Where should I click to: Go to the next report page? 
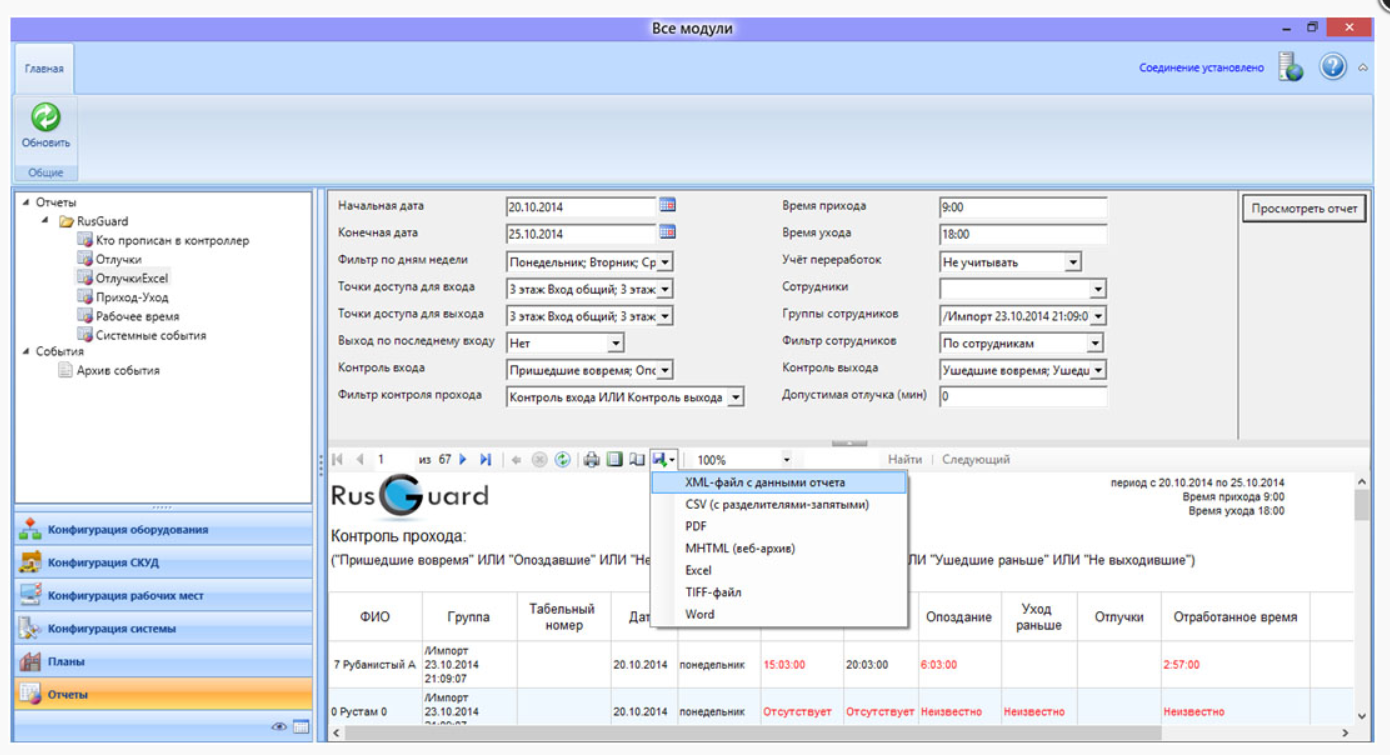pyautogui.click(x=463, y=460)
